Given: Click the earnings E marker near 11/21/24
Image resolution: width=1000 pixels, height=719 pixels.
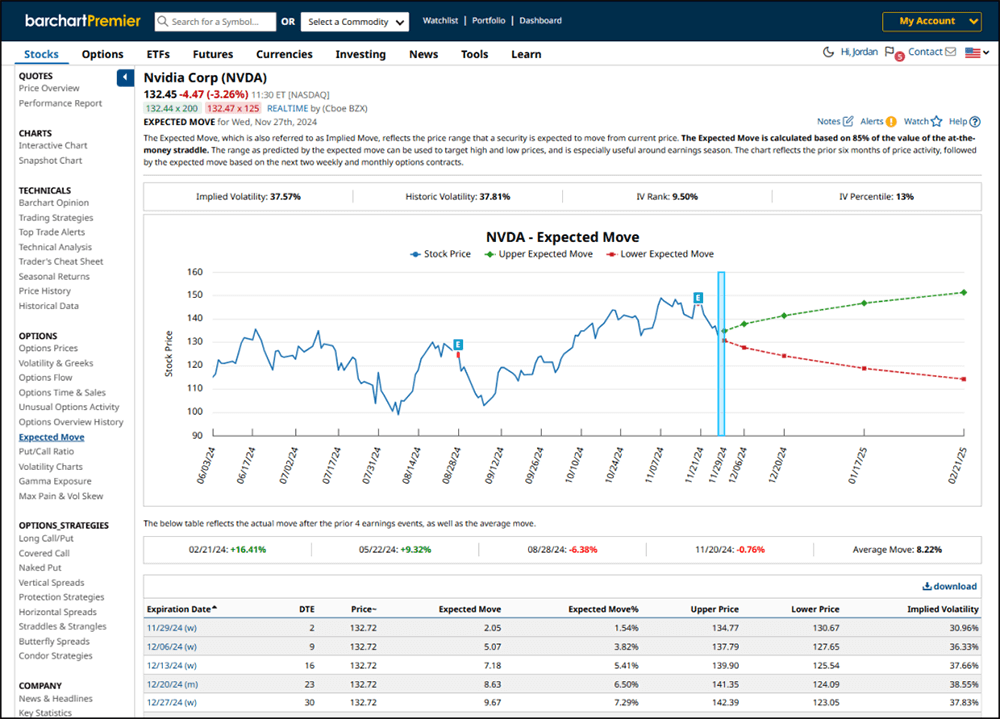Looking at the screenshot, I should (x=698, y=297).
